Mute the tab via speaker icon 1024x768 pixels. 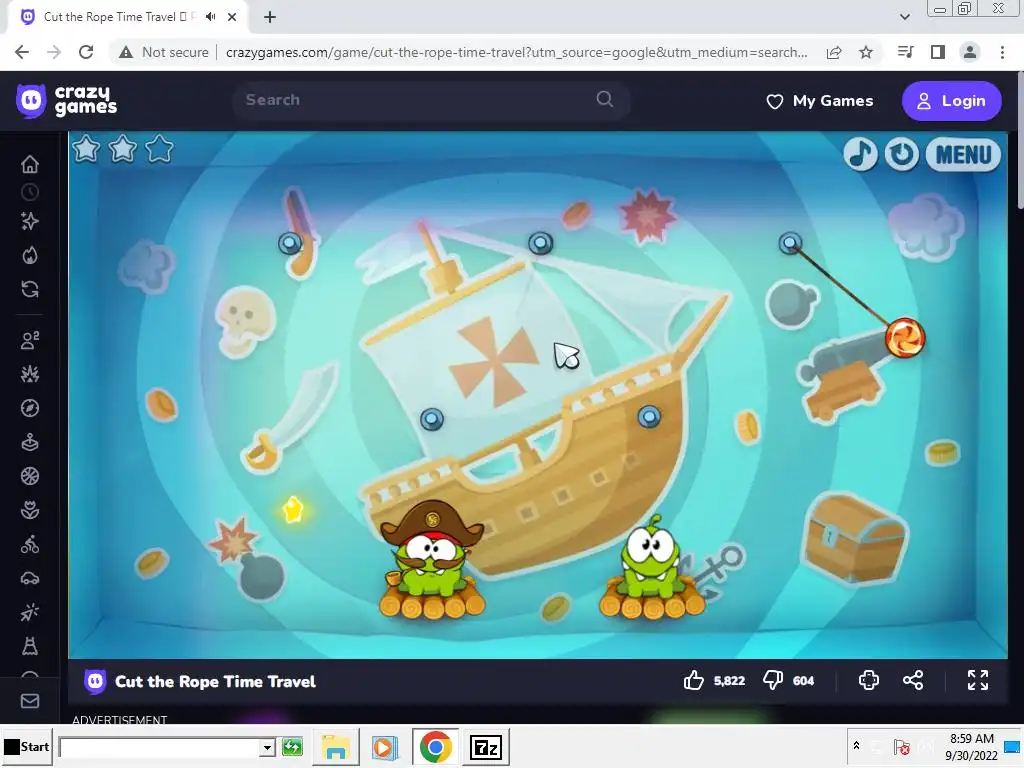coord(210,17)
